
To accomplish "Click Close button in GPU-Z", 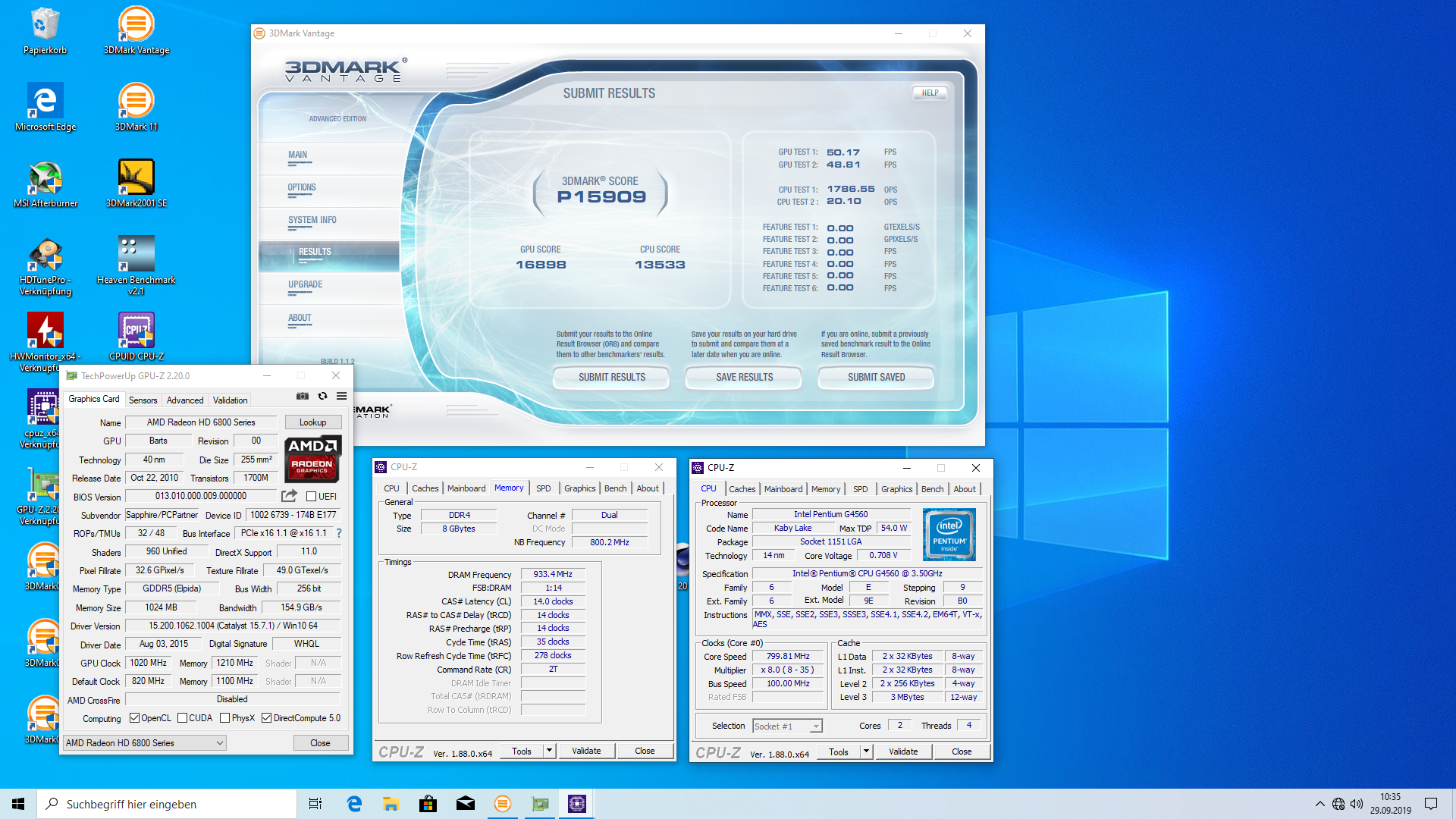I will pyautogui.click(x=320, y=743).
